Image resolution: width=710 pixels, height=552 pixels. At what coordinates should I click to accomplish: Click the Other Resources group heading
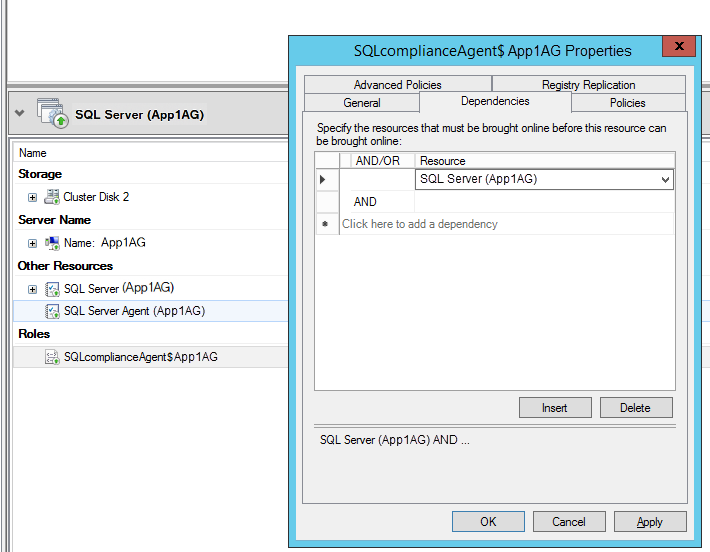tap(65, 266)
